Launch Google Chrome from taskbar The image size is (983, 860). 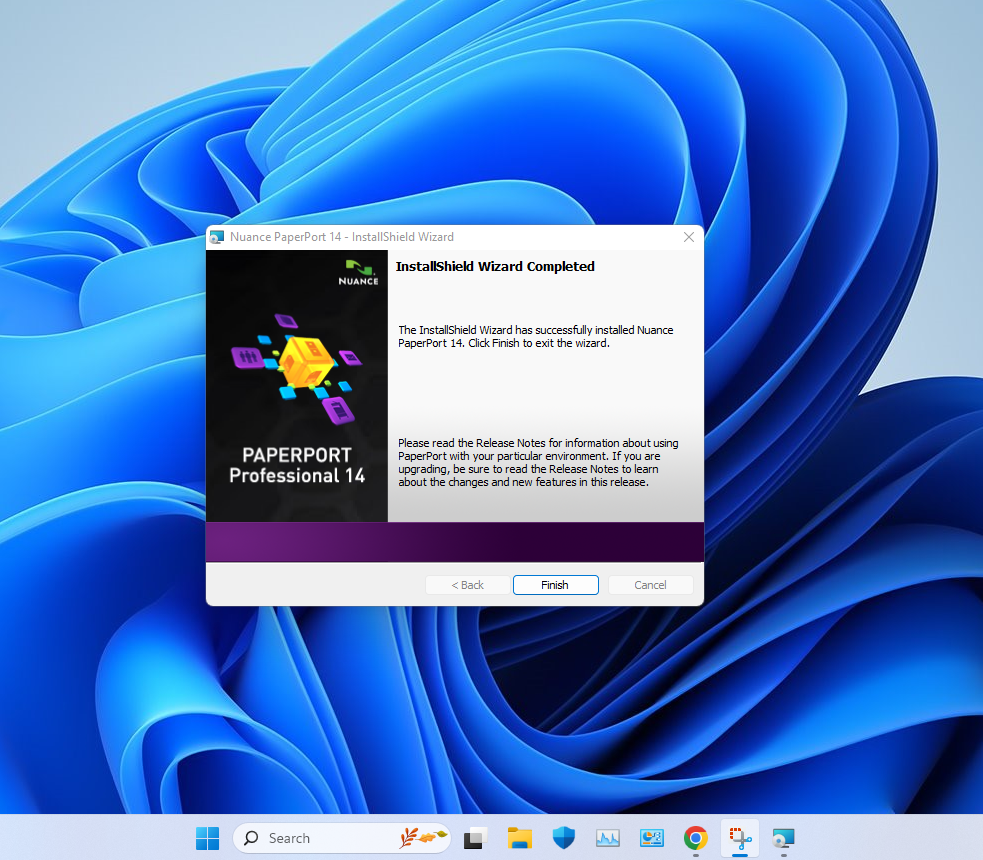coord(696,838)
